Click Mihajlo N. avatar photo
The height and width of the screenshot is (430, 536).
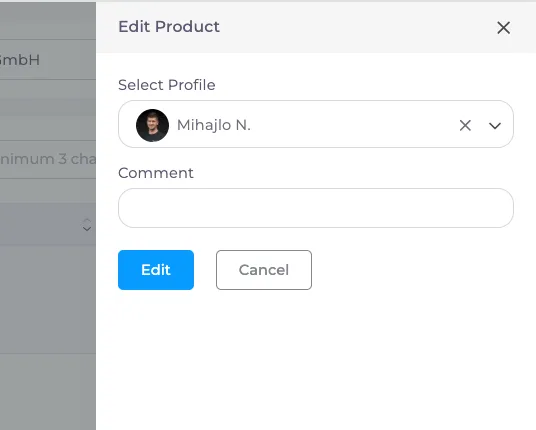(152, 125)
